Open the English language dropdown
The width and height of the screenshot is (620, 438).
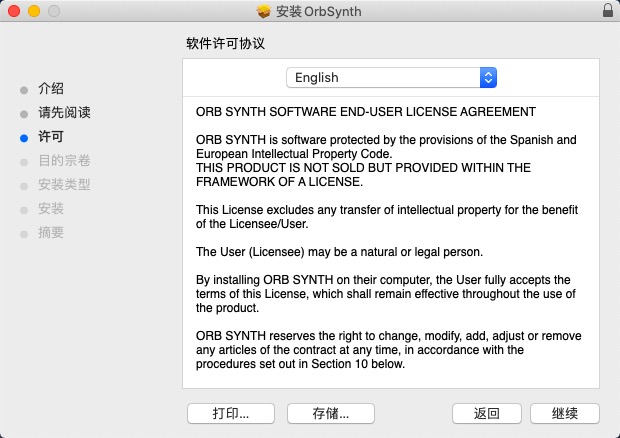pos(391,77)
